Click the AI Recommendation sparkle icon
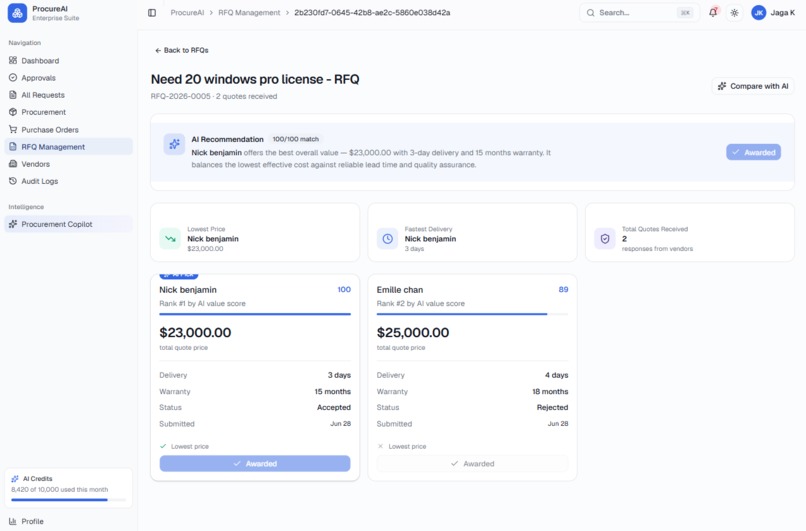This screenshot has width=806, height=531. 174,144
